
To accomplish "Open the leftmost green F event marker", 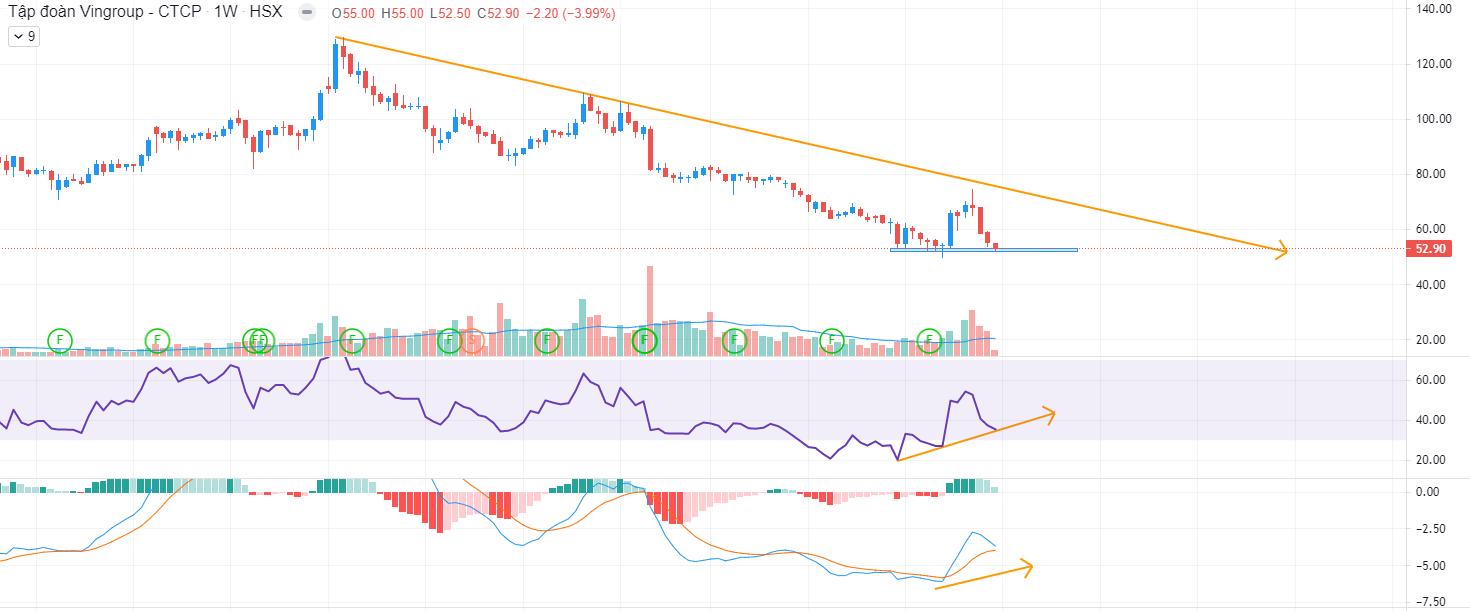I will [x=60, y=341].
